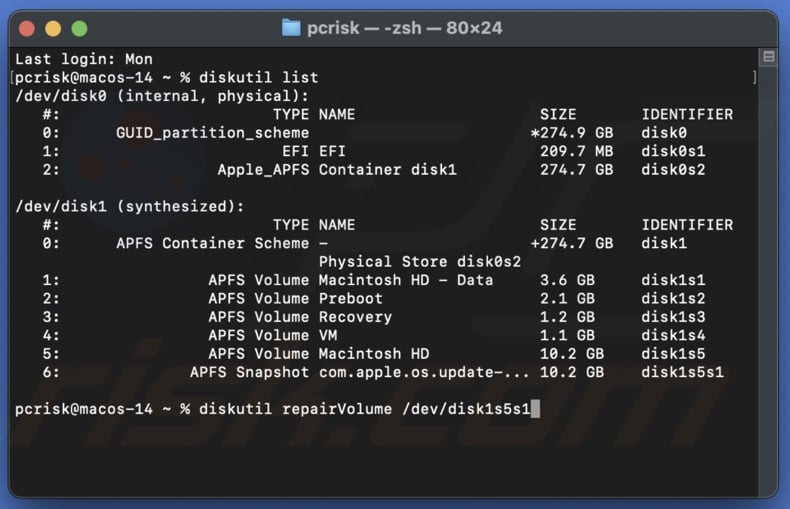Click the 'diskutil list' command text

point(258,78)
